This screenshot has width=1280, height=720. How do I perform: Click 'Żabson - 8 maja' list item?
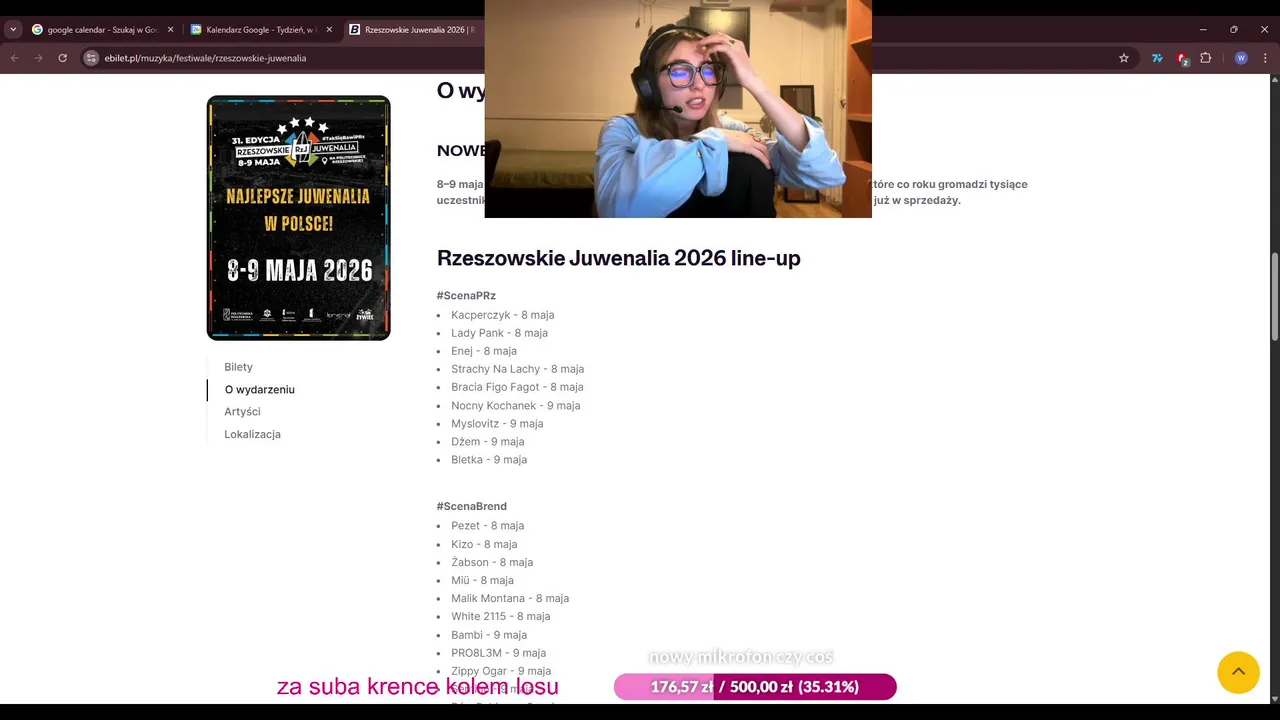(x=492, y=562)
